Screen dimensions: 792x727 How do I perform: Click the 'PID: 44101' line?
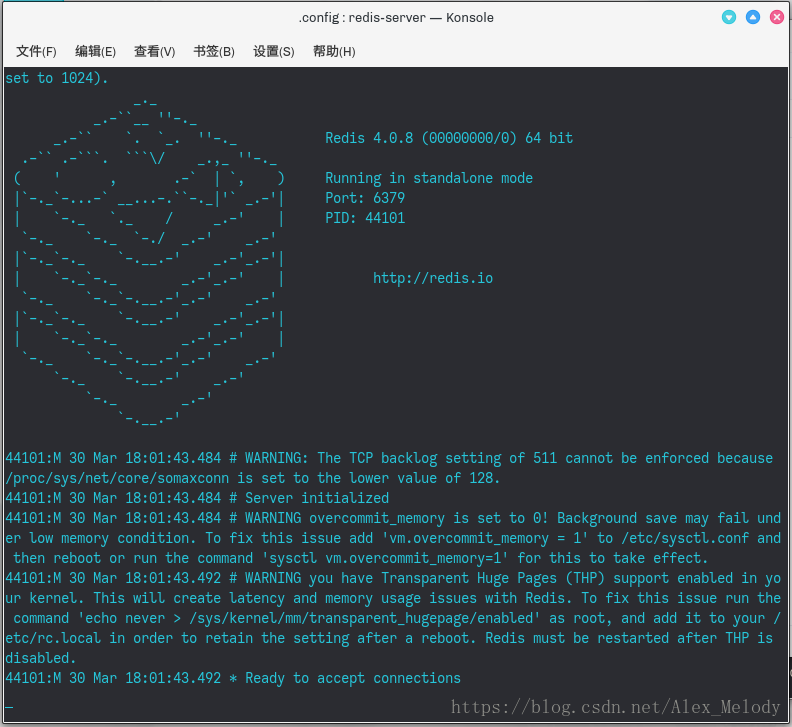(x=365, y=218)
